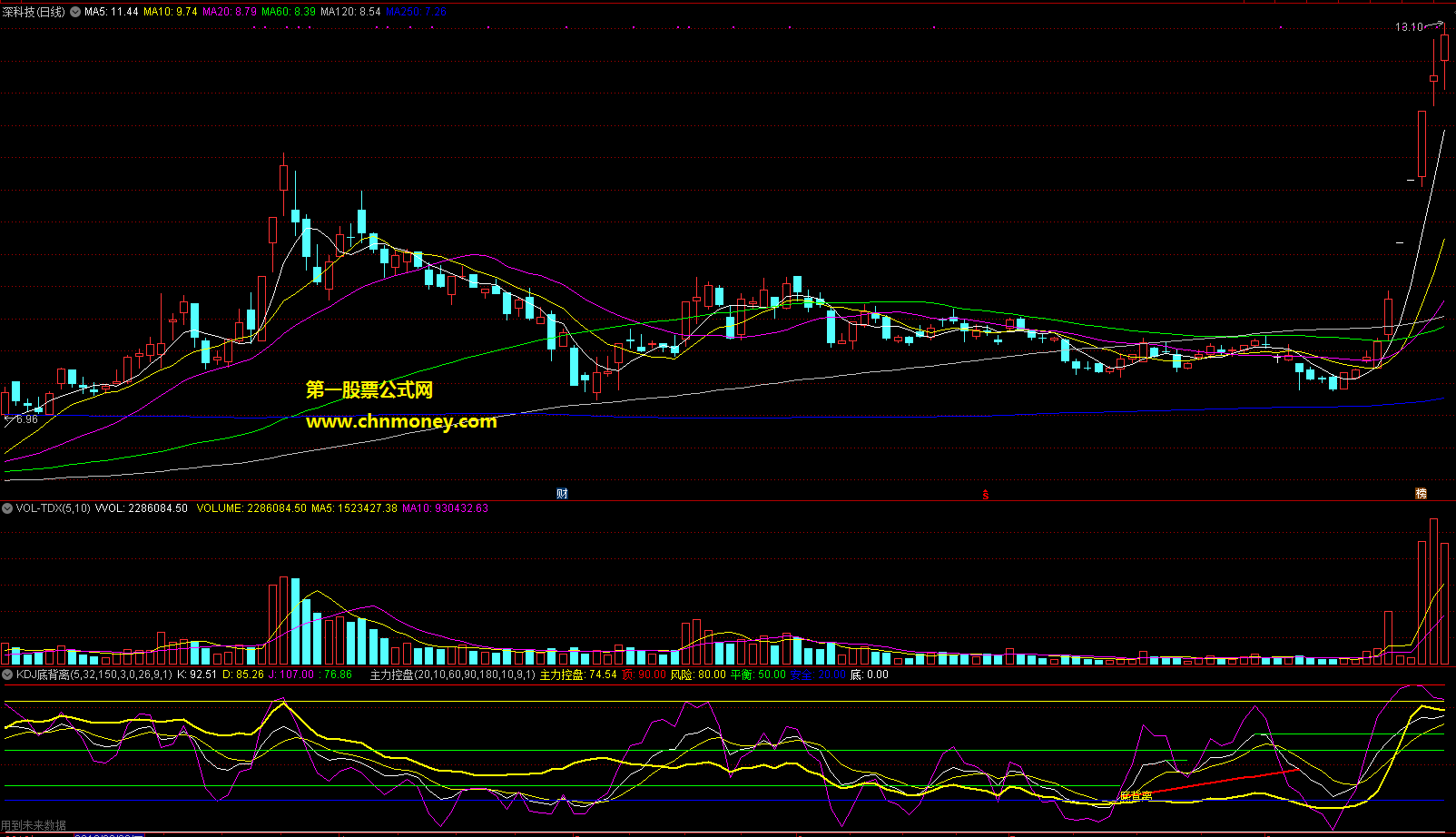
Task: Click the green 76.86 value
Action: (x=338, y=675)
